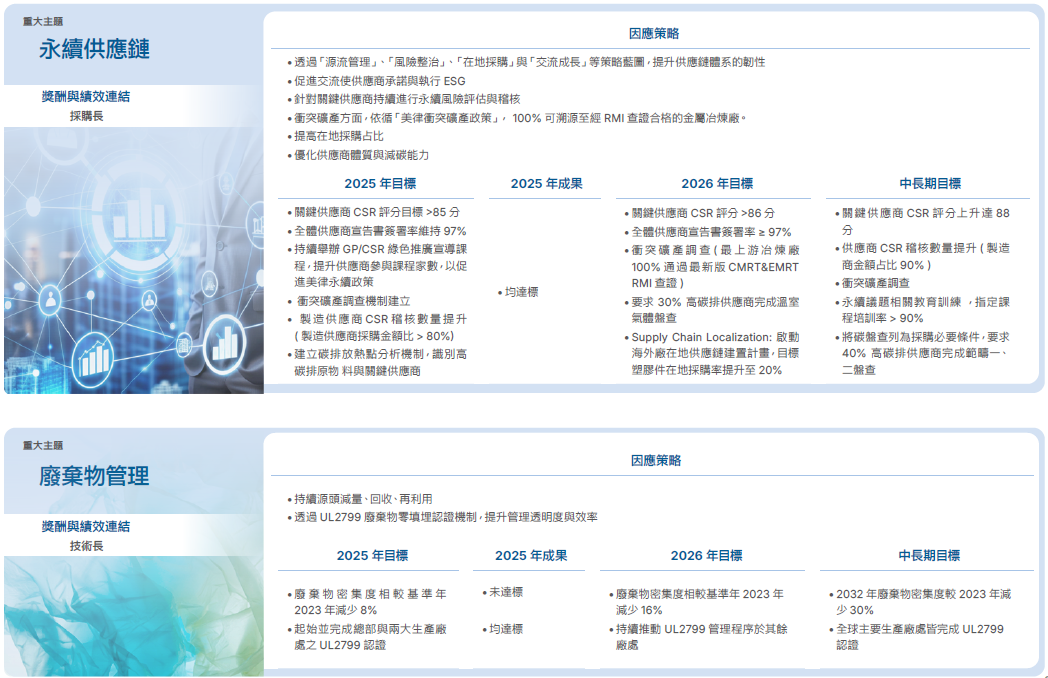Click 持續推動 UL2799 管理程序 bullet
The height and width of the screenshot is (678, 1048).
pos(698,637)
